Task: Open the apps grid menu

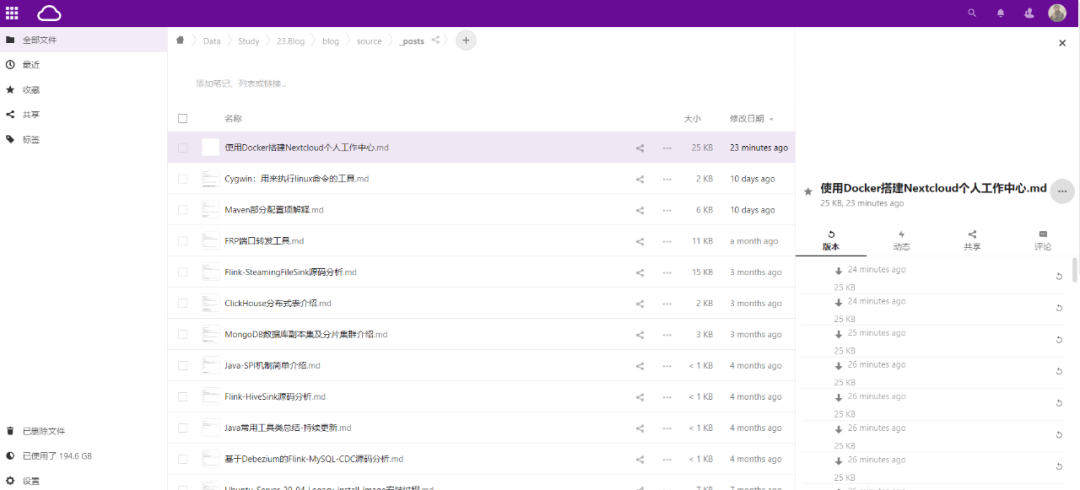Action: 12,13
